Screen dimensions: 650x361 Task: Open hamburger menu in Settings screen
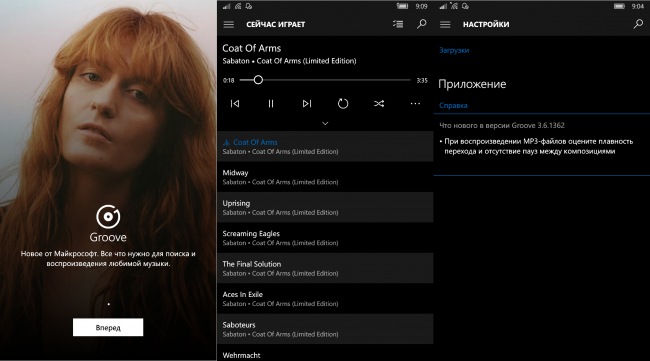pyautogui.click(x=445, y=24)
